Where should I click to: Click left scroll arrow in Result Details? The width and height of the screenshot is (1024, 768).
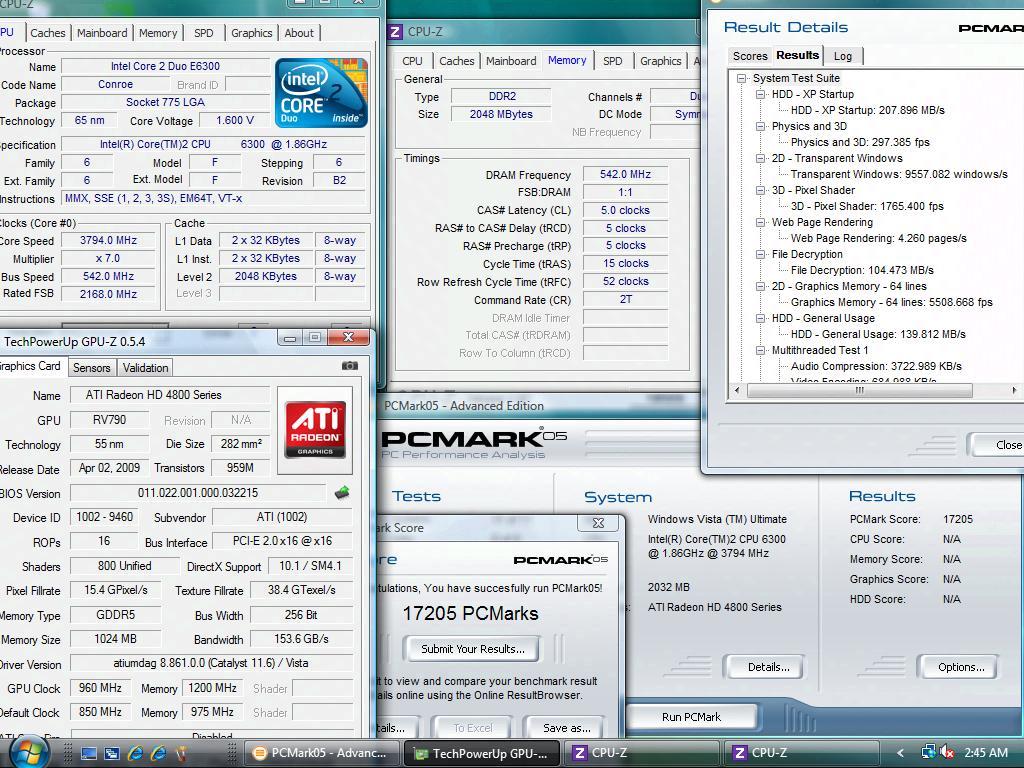coord(737,391)
